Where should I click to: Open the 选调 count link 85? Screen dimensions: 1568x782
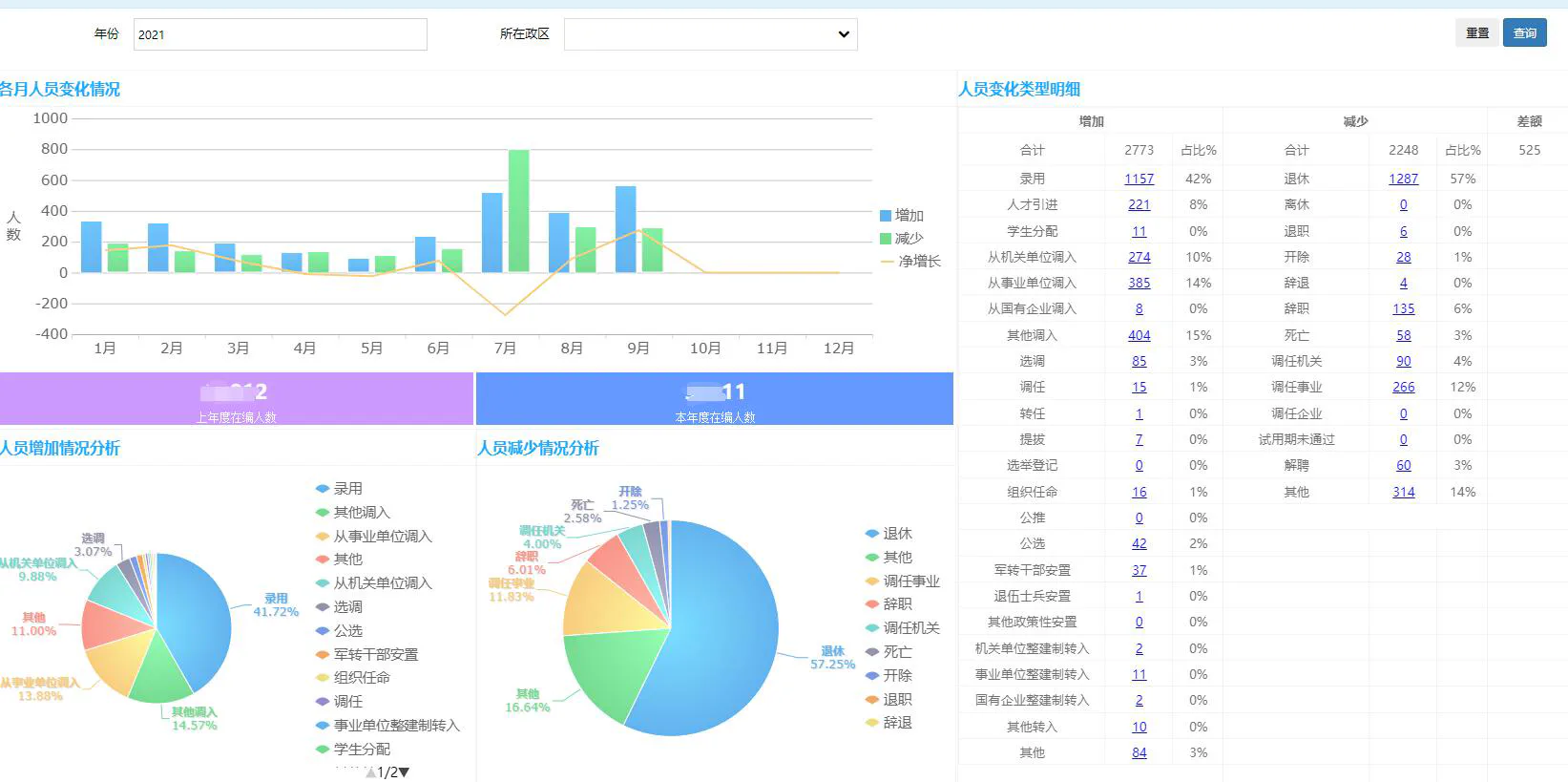point(1139,361)
